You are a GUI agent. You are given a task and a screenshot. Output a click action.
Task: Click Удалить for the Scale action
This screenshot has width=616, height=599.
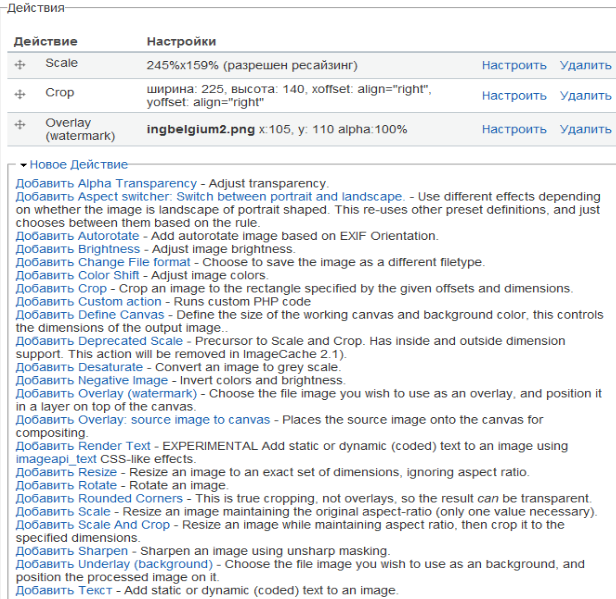coord(585,65)
